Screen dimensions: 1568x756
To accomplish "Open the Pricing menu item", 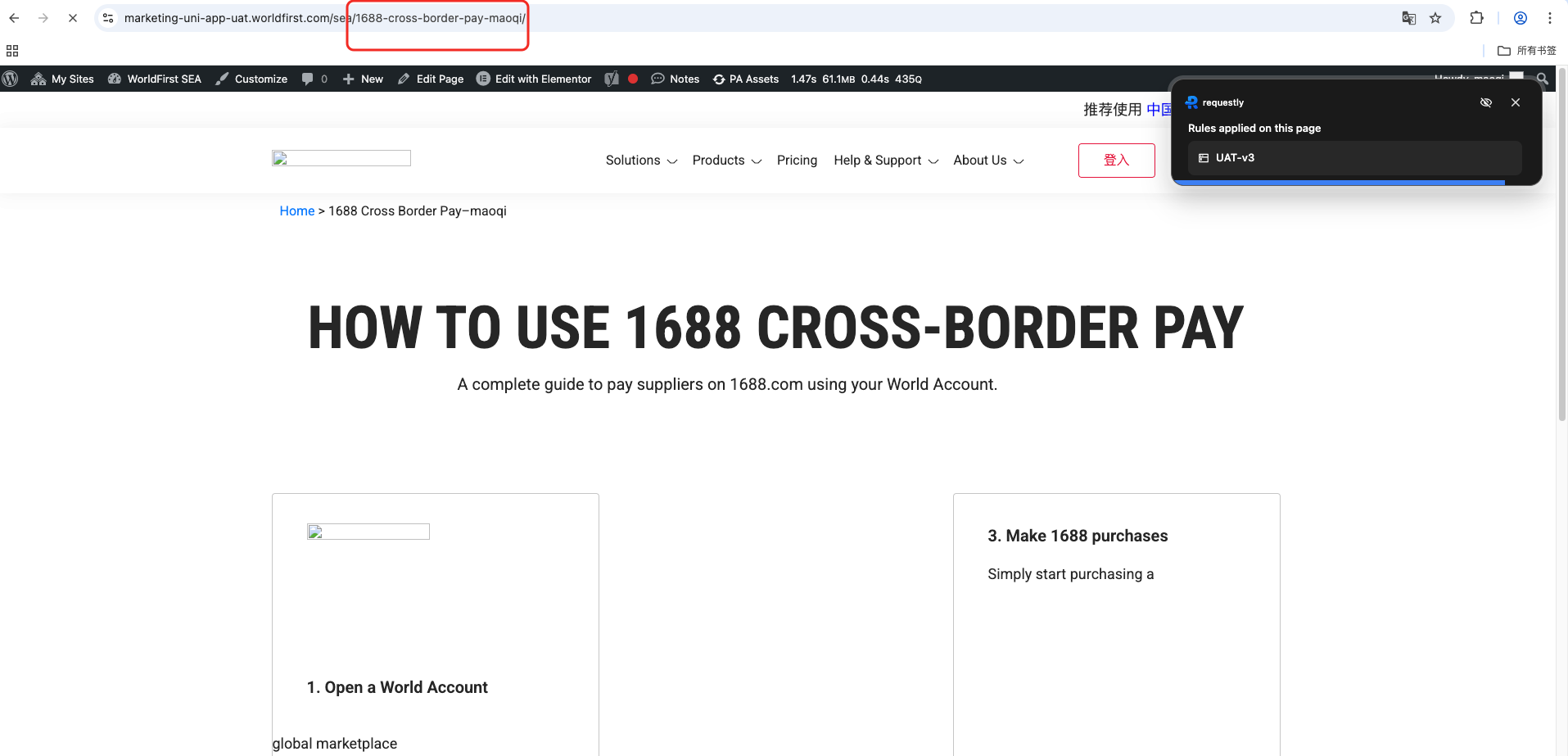I will pyautogui.click(x=797, y=161).
